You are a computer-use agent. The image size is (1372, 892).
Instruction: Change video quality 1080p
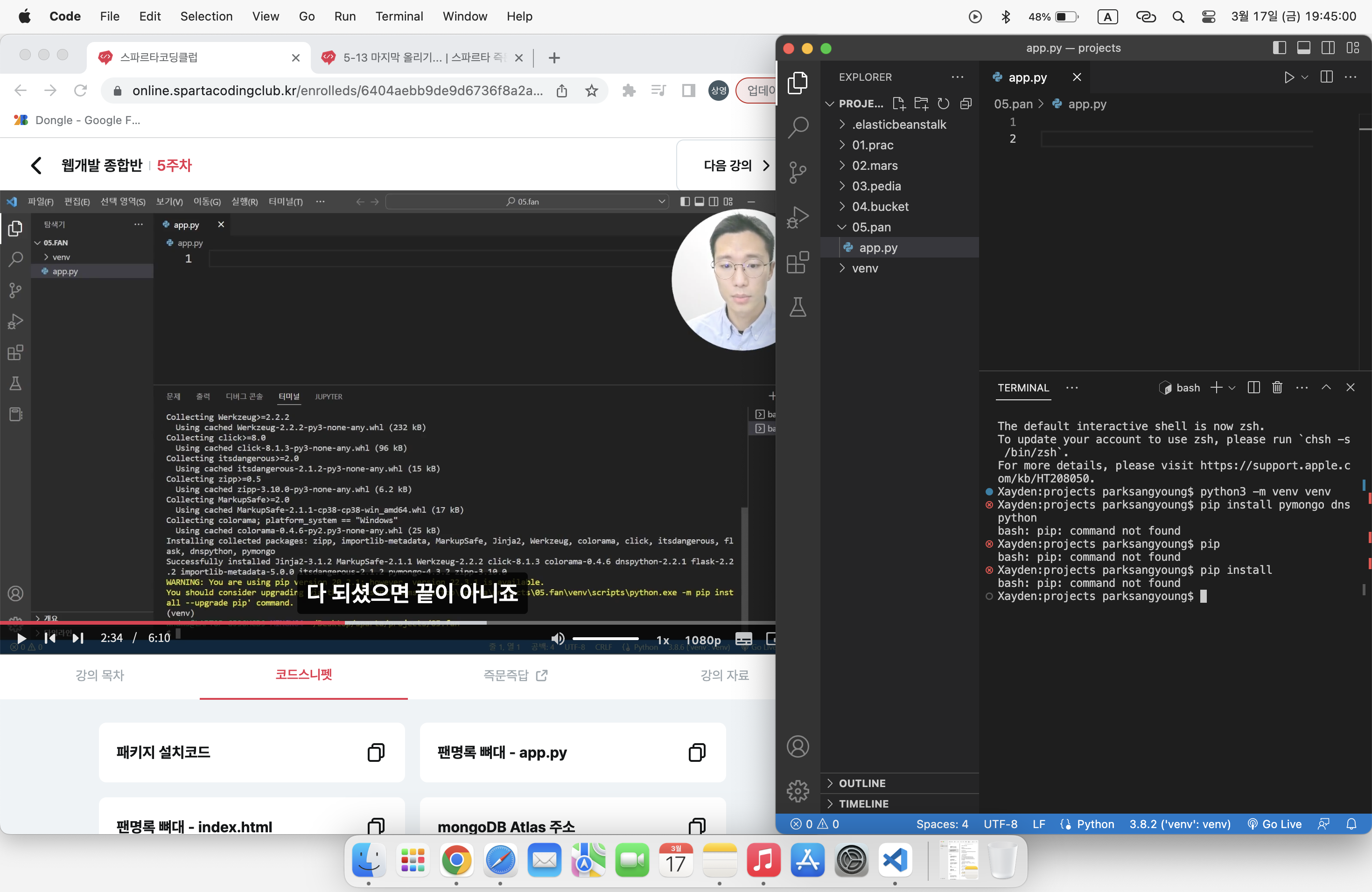click(702, 640)
